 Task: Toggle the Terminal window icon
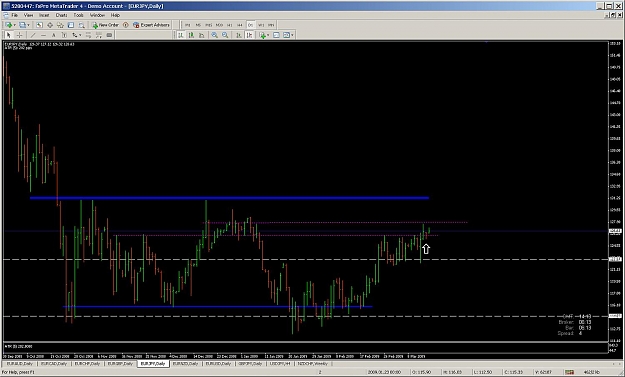tap(71, 25)
